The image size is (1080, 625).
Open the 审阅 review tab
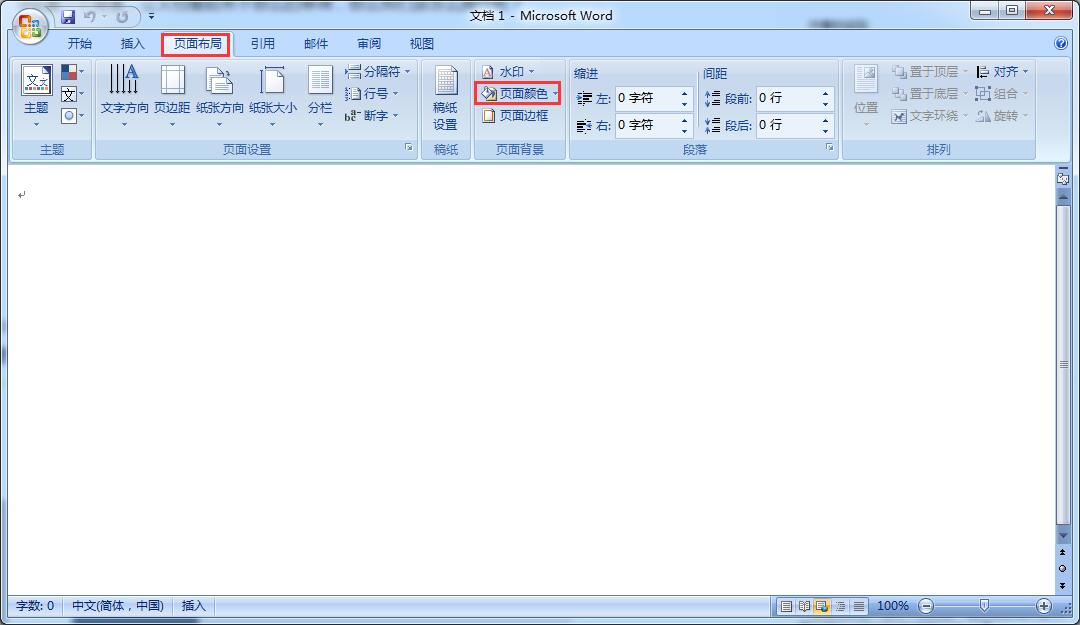click(x=369, y=44)
